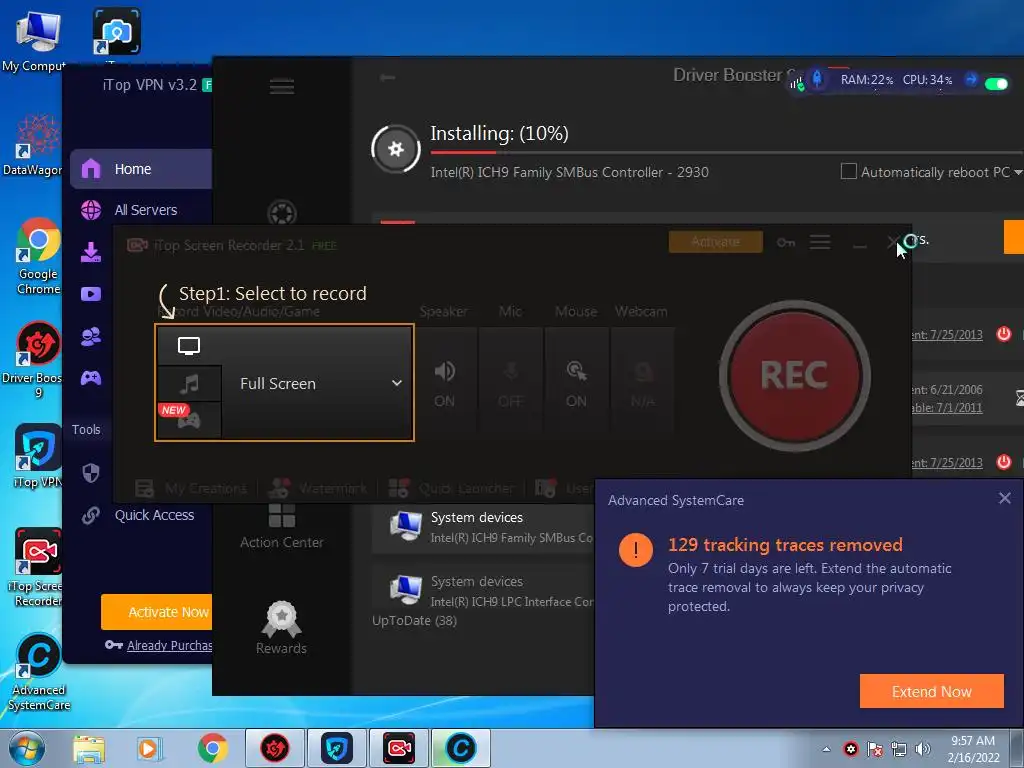1024x768 pixels.
Task: Open Chrome from the taskbar
Action: pos(212,748)
